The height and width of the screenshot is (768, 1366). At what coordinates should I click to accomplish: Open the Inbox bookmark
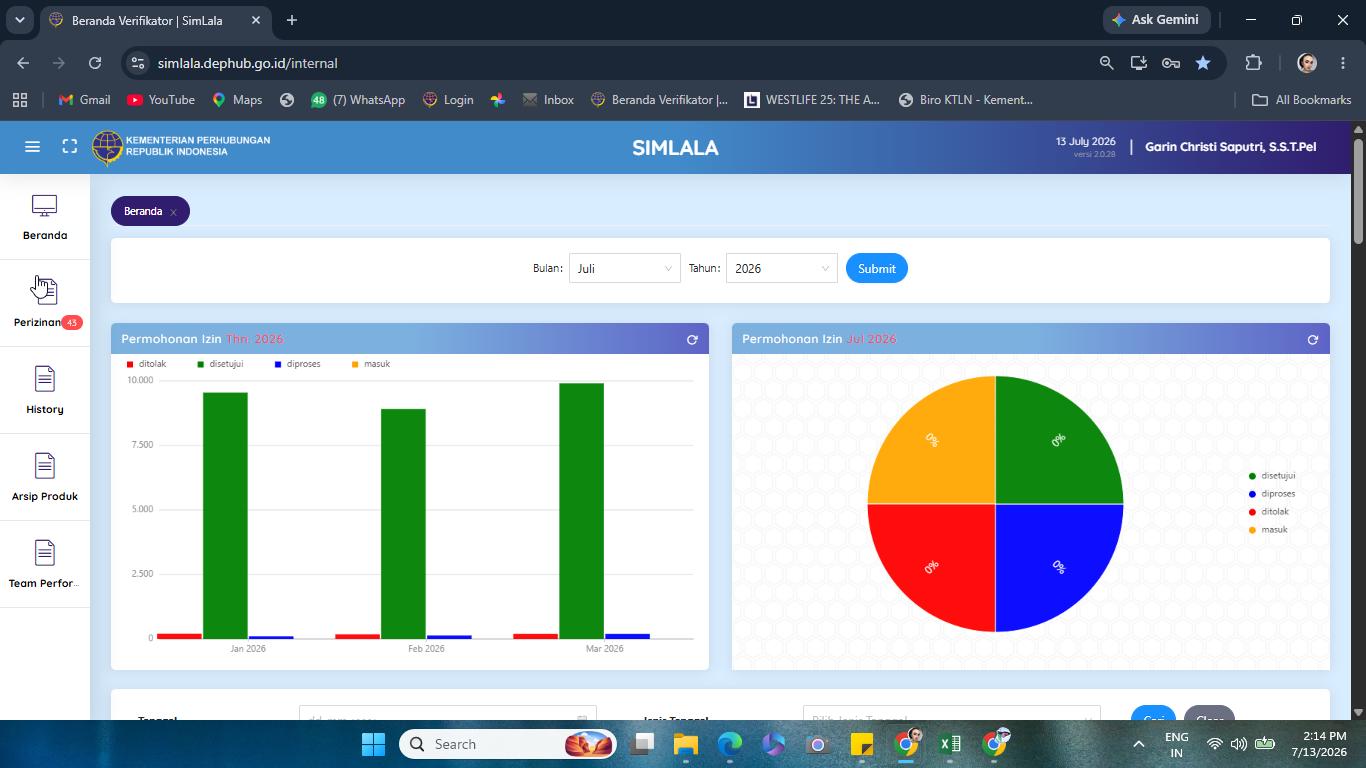pos(548,100)
